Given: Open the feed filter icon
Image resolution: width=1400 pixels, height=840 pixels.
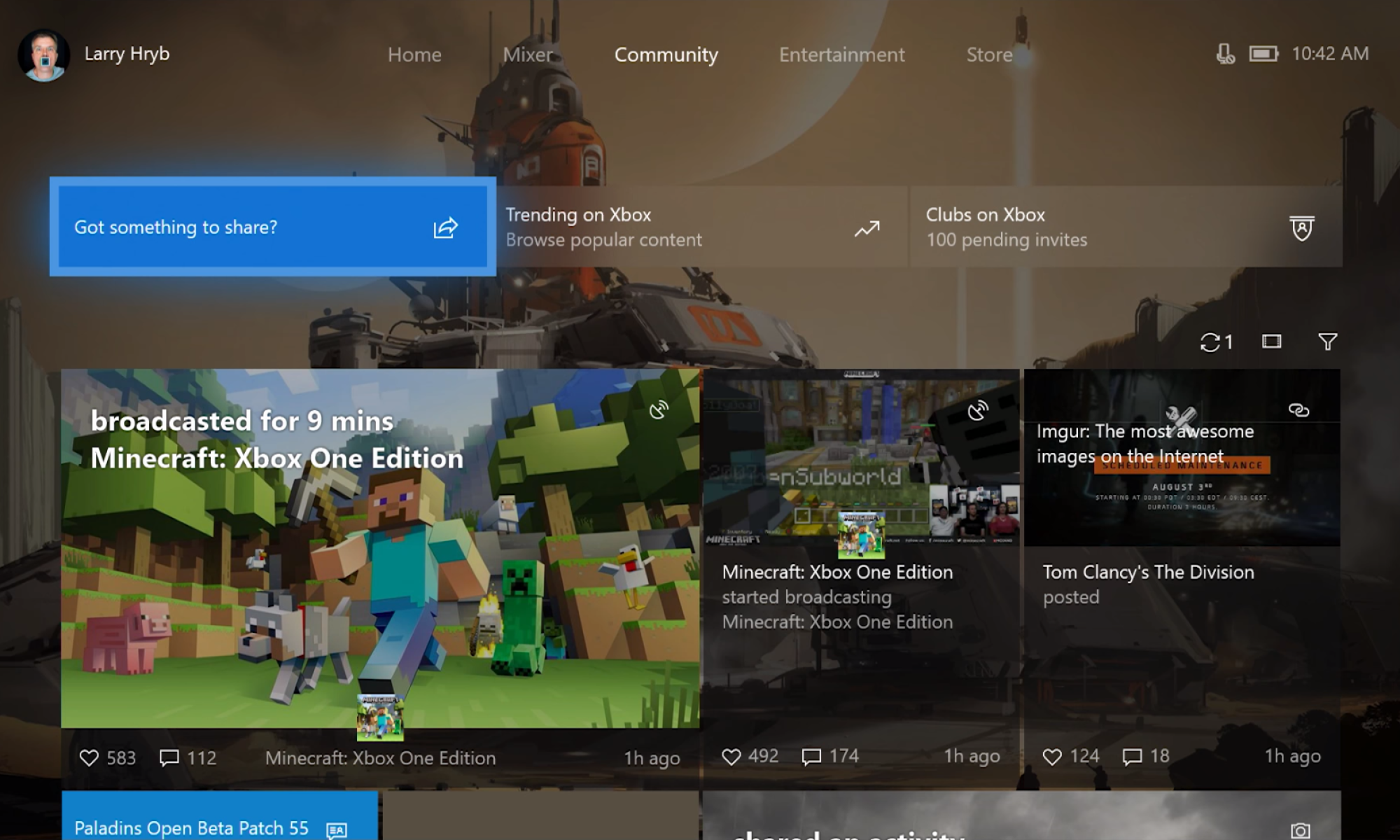Looking at the screenshot, I should 1327,342.
